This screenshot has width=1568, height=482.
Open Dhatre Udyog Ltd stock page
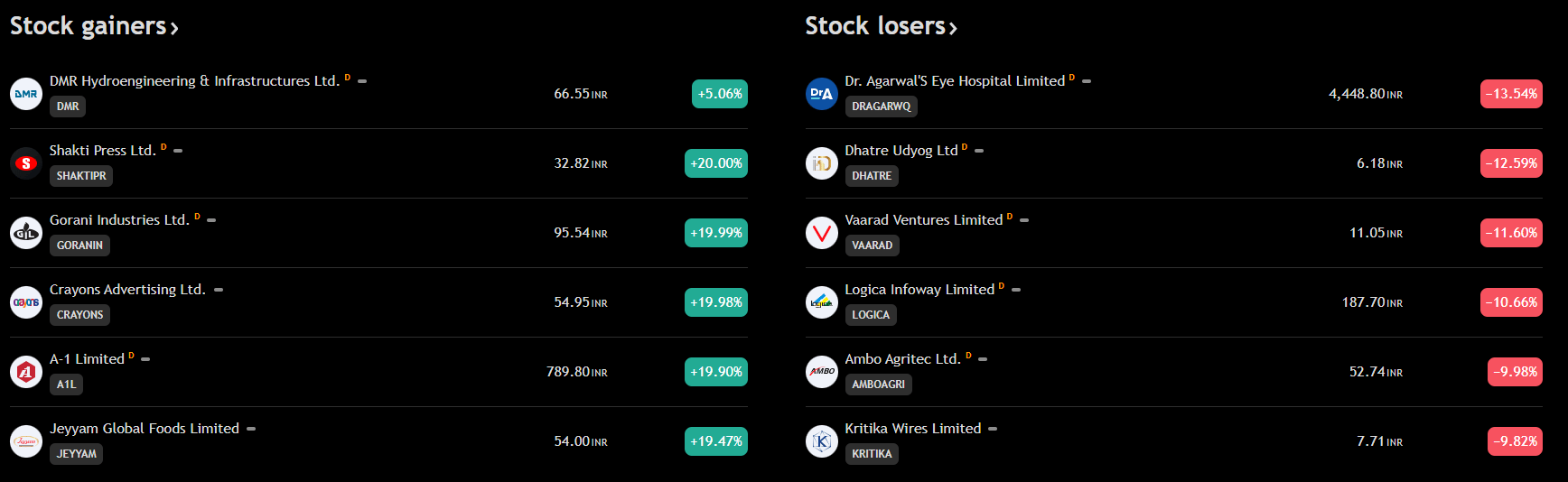901,151
